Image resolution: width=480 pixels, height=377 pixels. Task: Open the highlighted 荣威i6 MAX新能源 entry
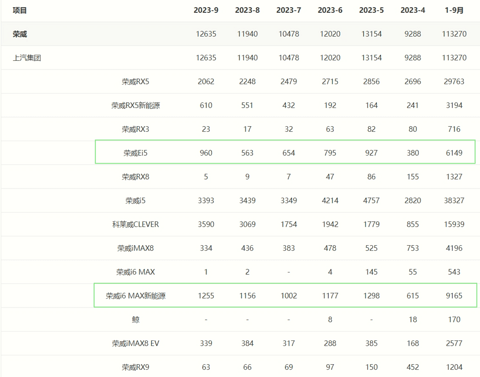[135, 296]
